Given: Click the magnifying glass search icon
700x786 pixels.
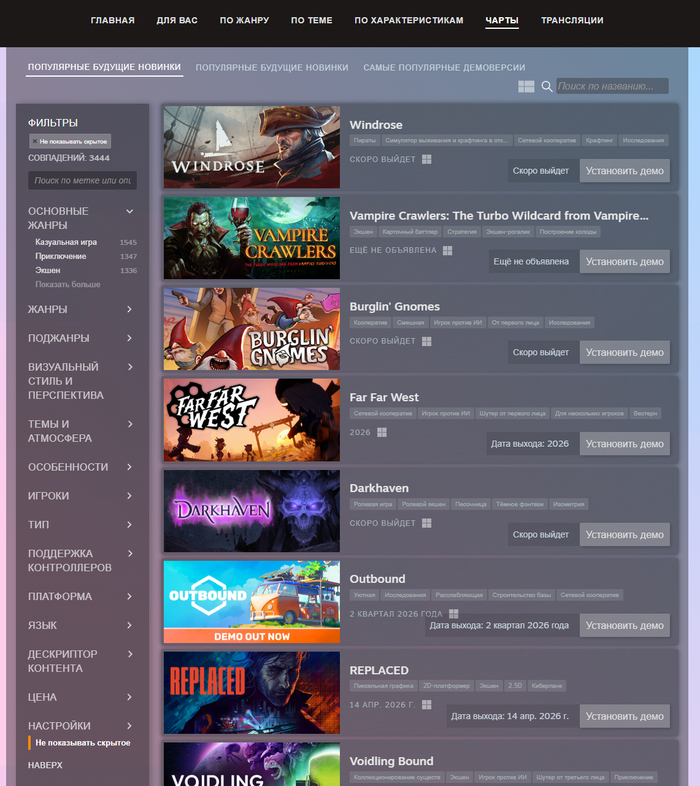Looking at the screenshot, I should pos(547,87).
